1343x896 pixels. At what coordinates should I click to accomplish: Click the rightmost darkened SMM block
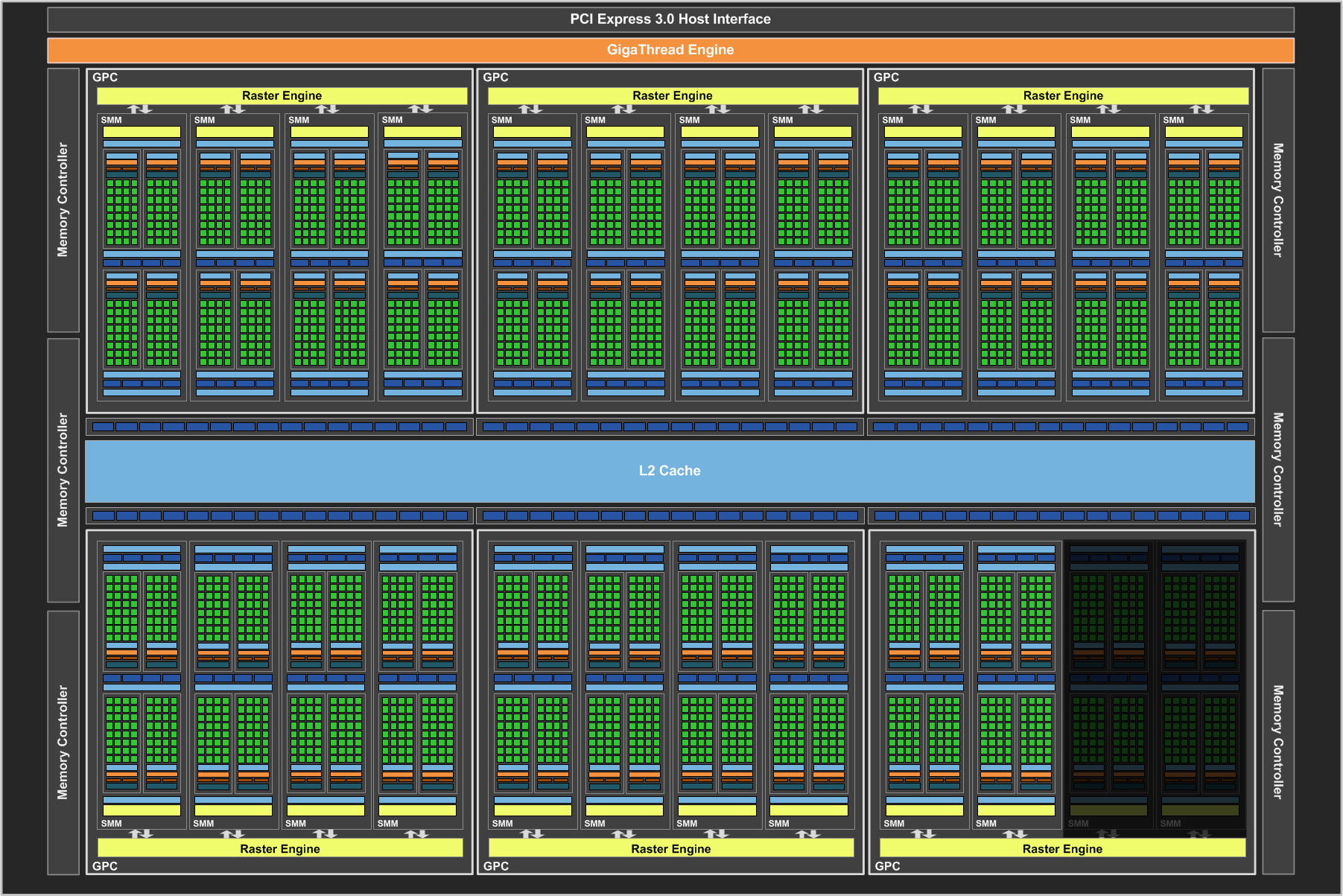click(1200, 685)
